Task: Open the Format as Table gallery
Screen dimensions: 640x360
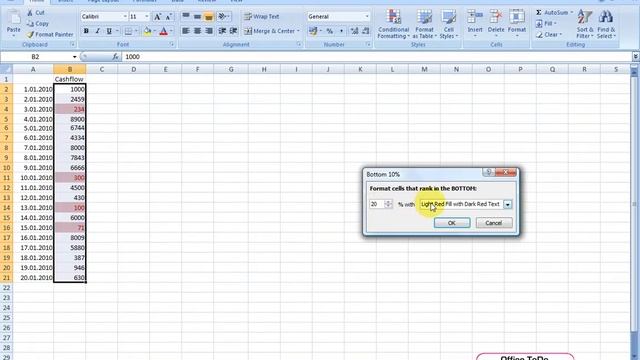Action: tap(424, 24)
